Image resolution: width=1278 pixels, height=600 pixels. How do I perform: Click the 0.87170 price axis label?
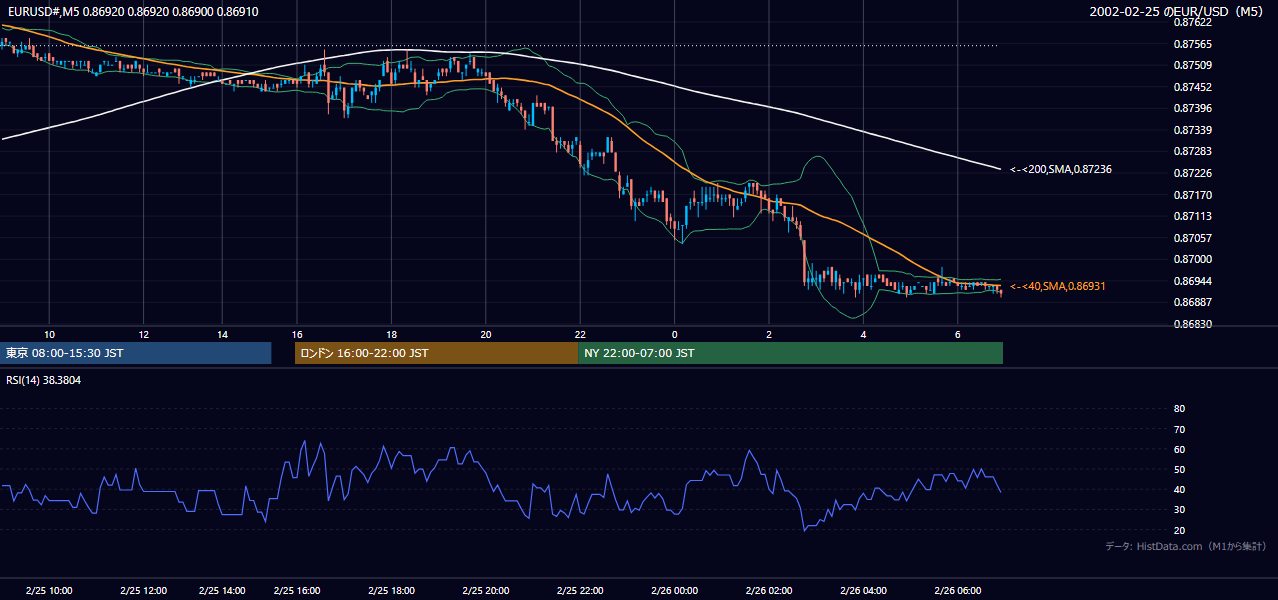click(1192, 195)
